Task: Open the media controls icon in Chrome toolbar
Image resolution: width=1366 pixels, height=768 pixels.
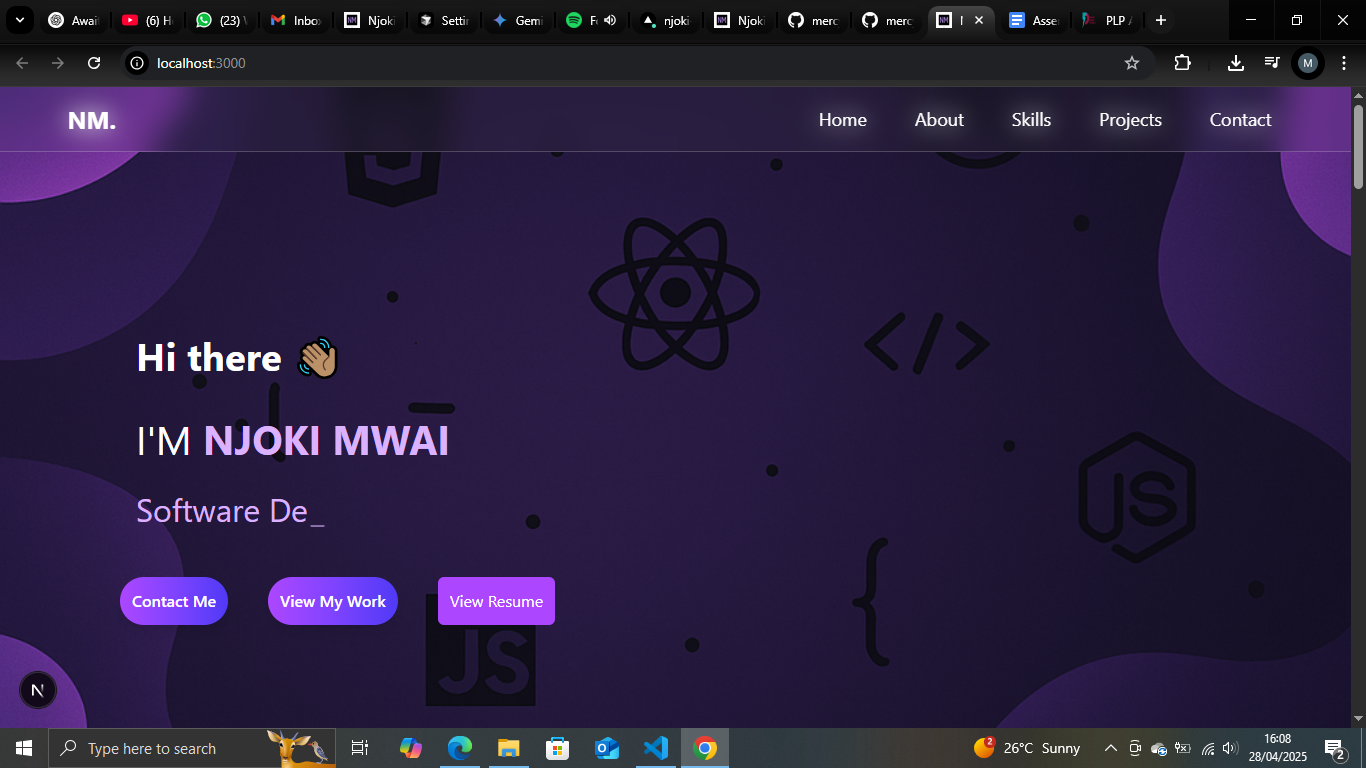Action: [1272, 63]
